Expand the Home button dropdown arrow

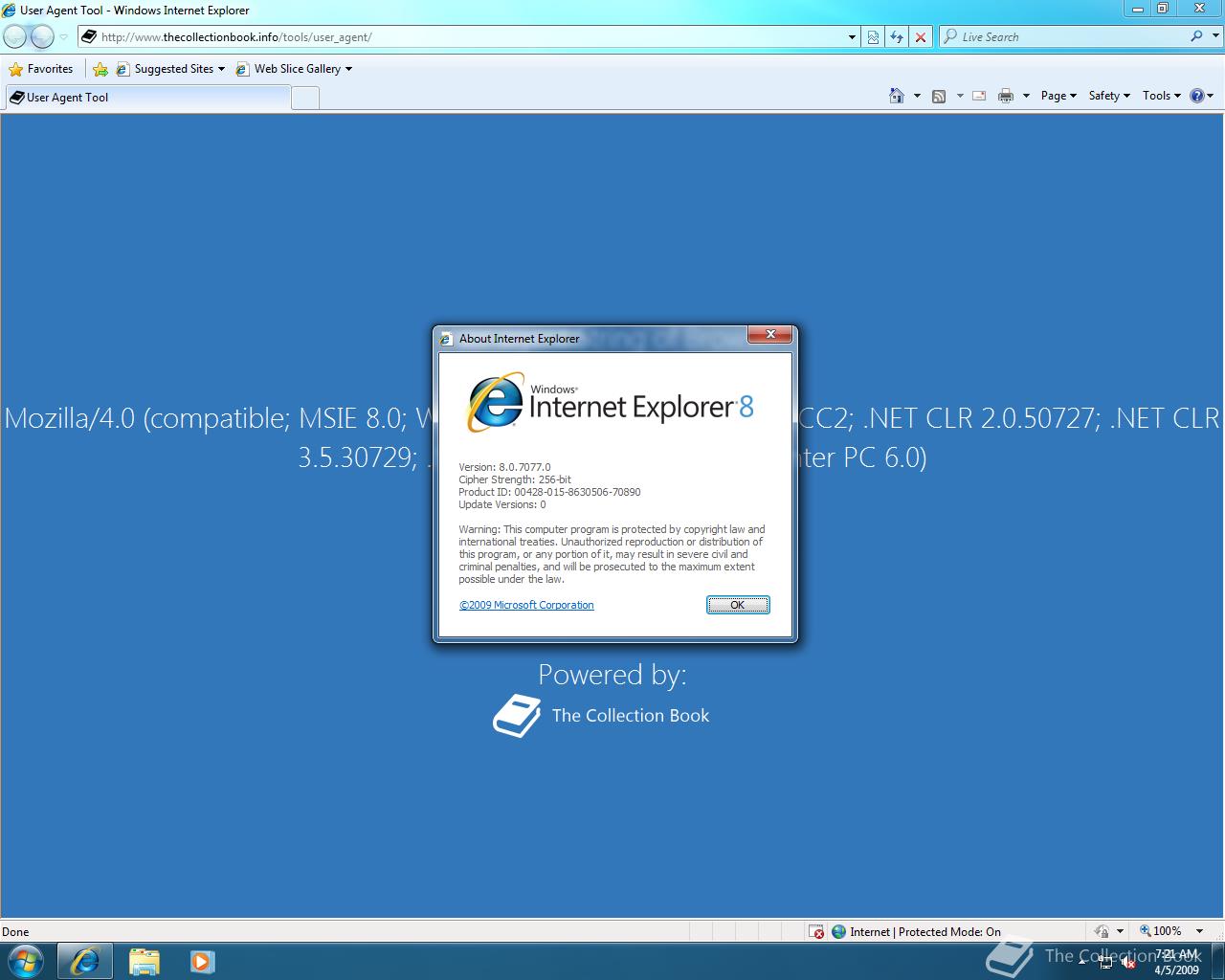(x=917, y=96)
